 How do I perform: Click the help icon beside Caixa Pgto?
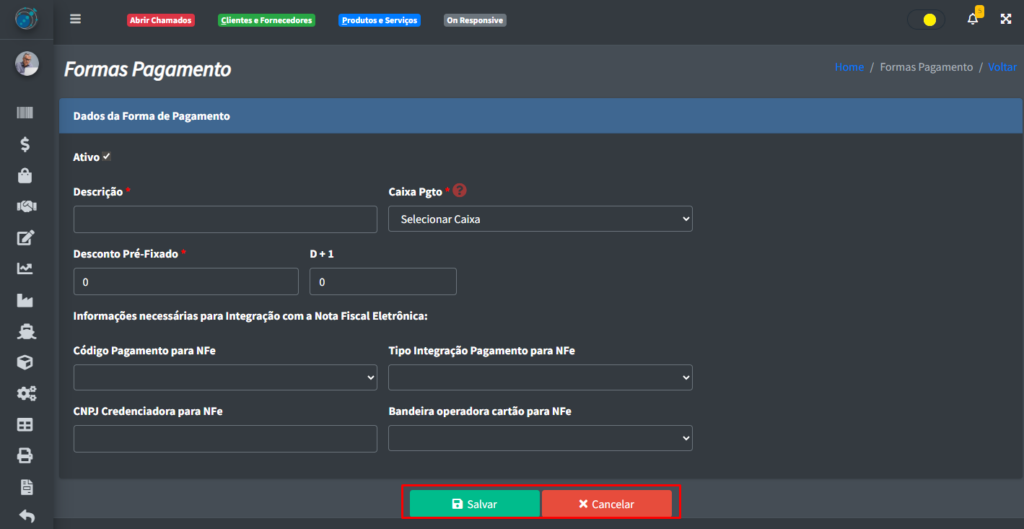click(x=460, y=191)
